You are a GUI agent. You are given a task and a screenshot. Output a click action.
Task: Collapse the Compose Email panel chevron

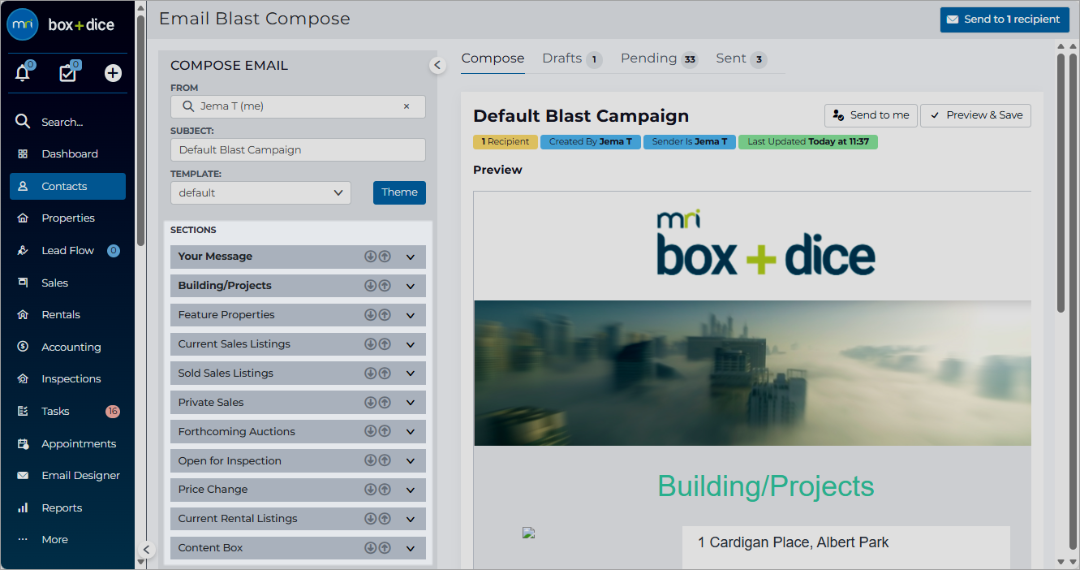pyautogui.click(x=437, y=65)
